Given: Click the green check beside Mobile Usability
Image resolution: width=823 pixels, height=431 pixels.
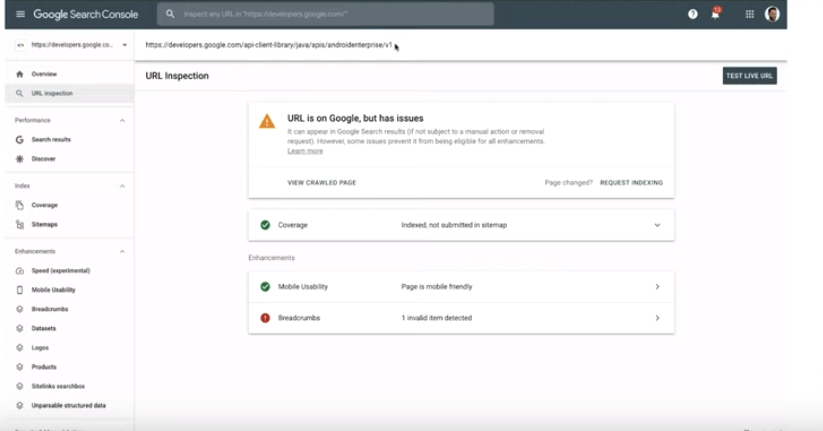Looking at the screenshot, I should coord(265,287).
